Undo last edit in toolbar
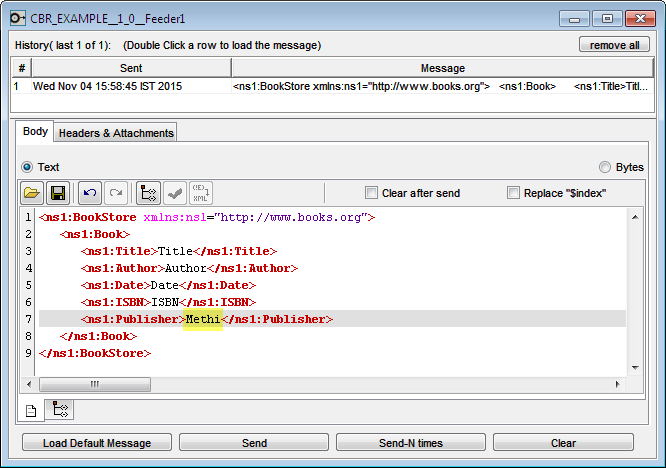Viewport: 666px width, 468px height. [90, 193]
